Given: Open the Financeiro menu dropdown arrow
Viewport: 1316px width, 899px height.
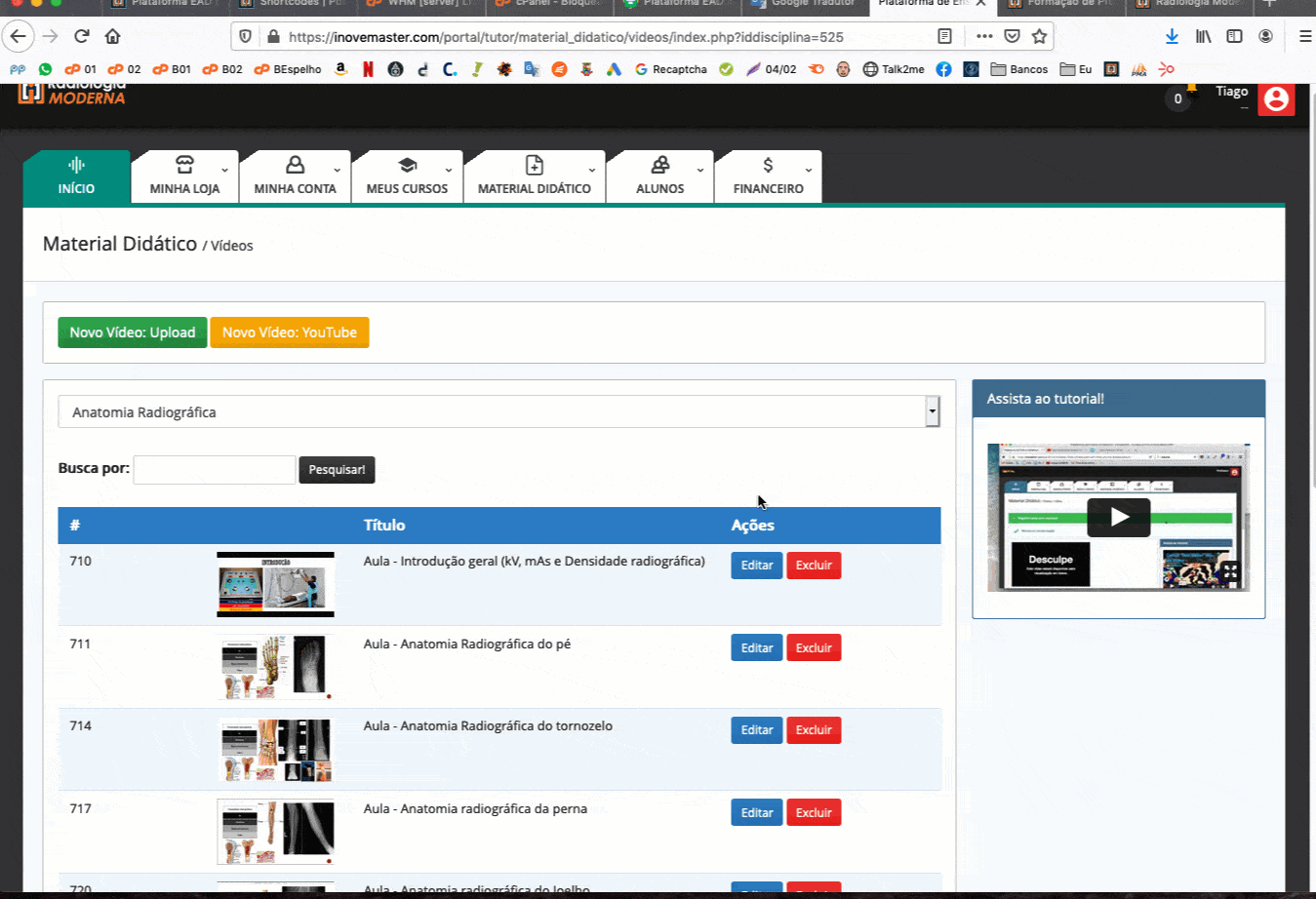Looking at the screenshot, I should [x=809, y=170].
